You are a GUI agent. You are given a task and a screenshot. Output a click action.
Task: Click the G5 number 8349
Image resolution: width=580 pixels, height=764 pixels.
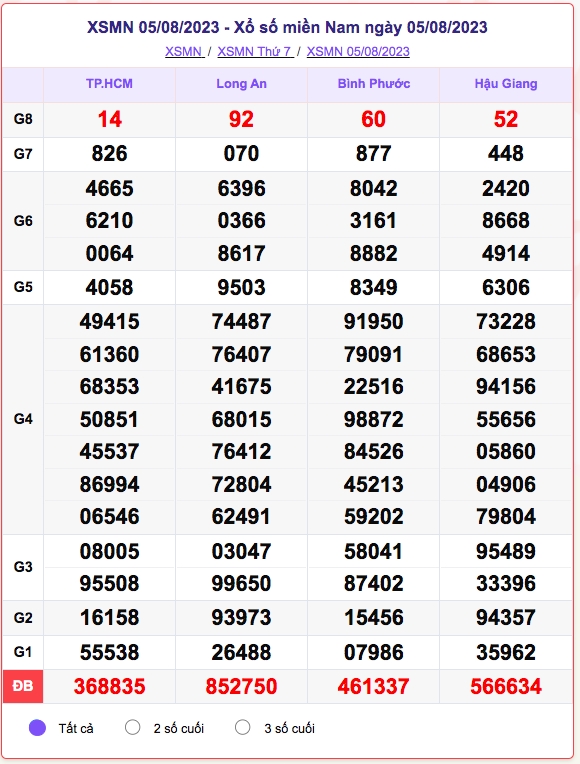coord(373,287)
